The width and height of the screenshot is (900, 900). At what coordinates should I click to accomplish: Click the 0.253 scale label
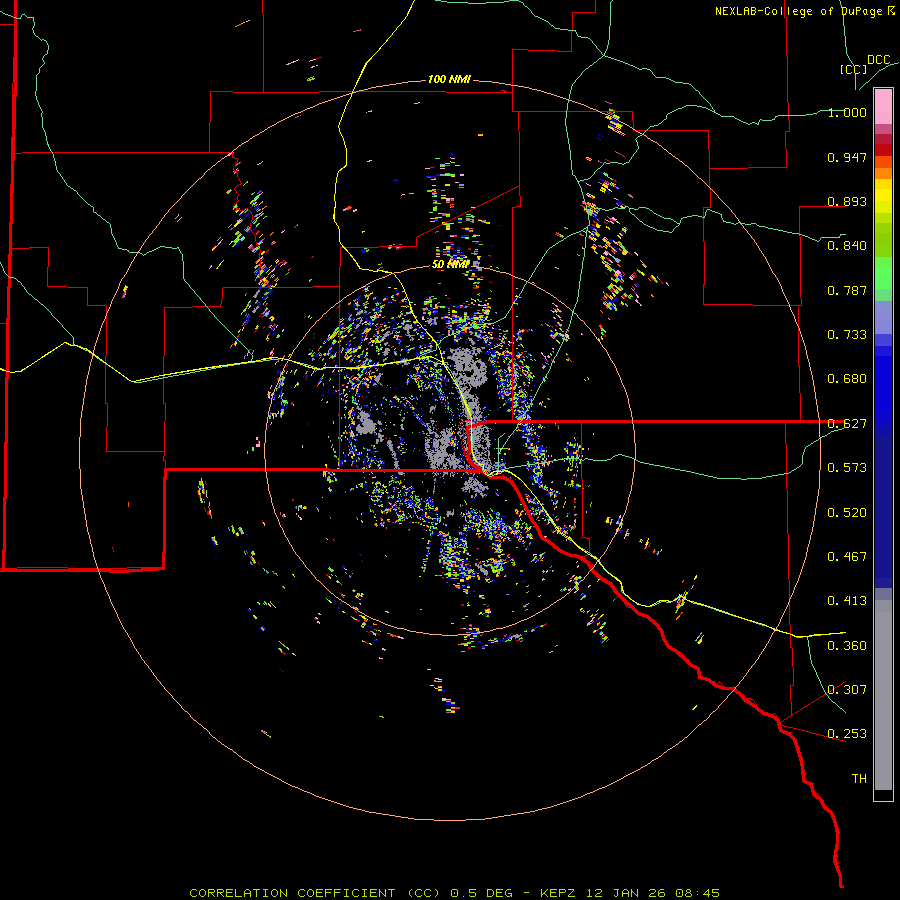point(847,734)
